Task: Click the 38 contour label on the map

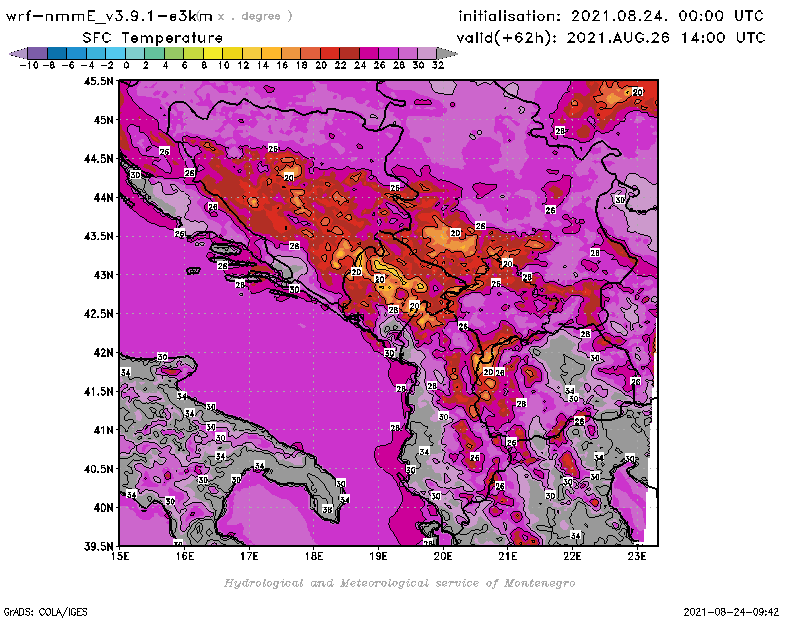Action: (x=328, y=510)
